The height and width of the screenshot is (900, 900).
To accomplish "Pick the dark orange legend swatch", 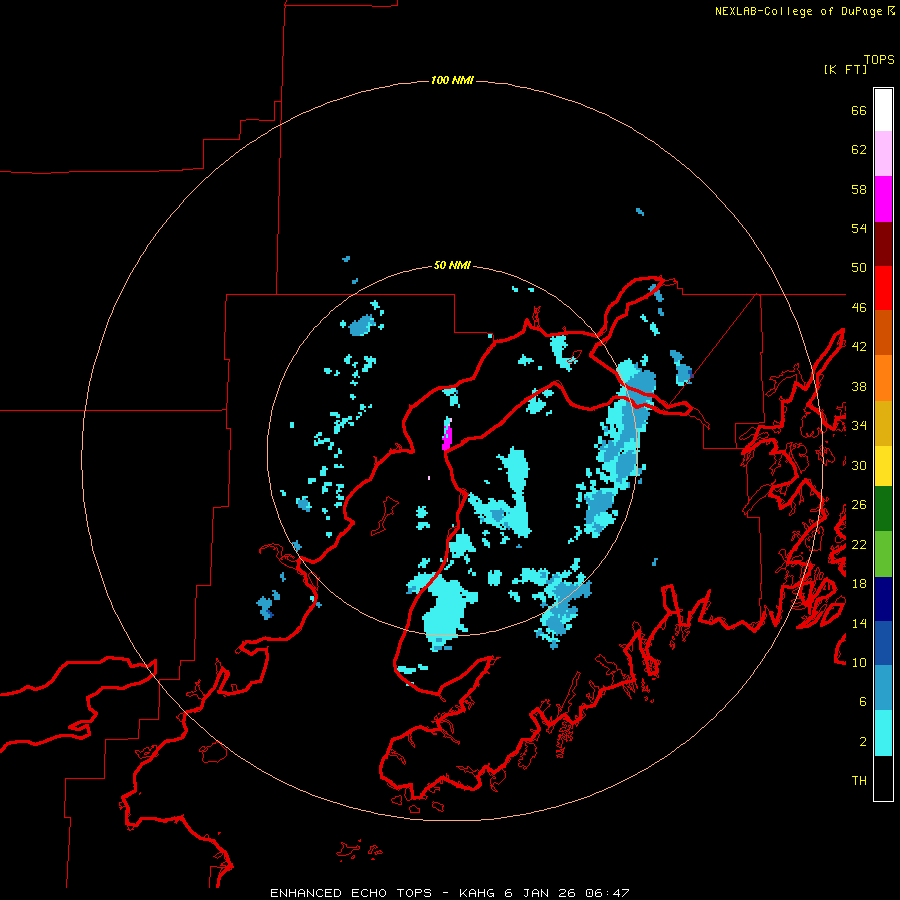I will pos(883,332).
